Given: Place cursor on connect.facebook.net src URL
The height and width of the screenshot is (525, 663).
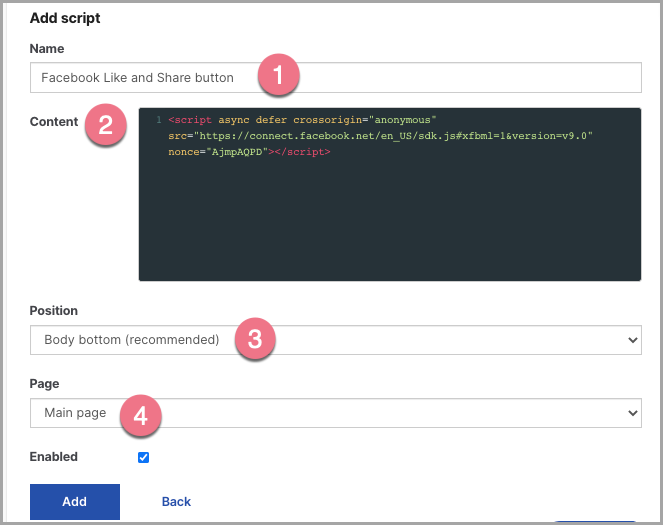Looking at the screenshot, I should pos(393,136).
